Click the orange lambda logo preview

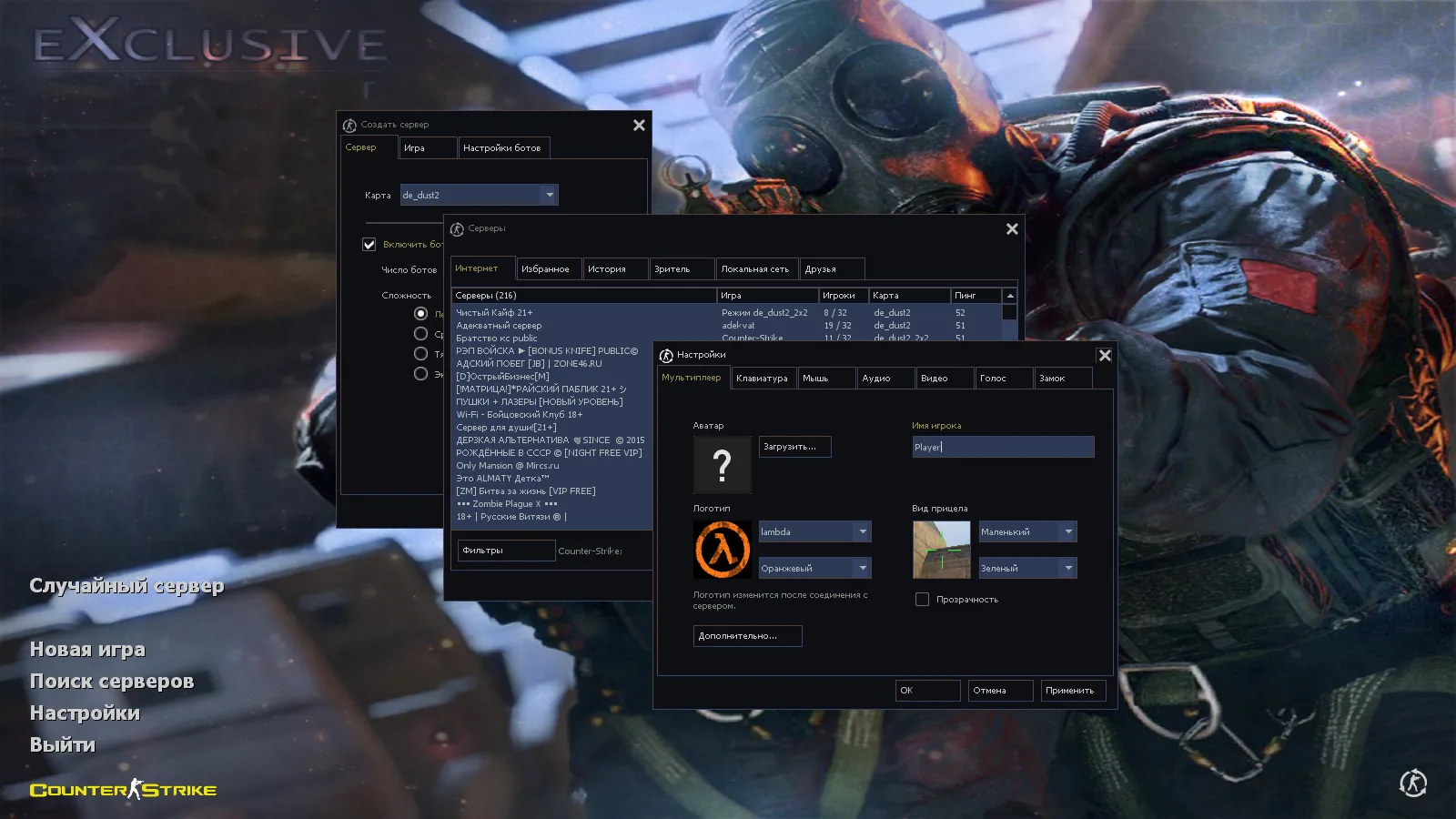tap(722, 549)
